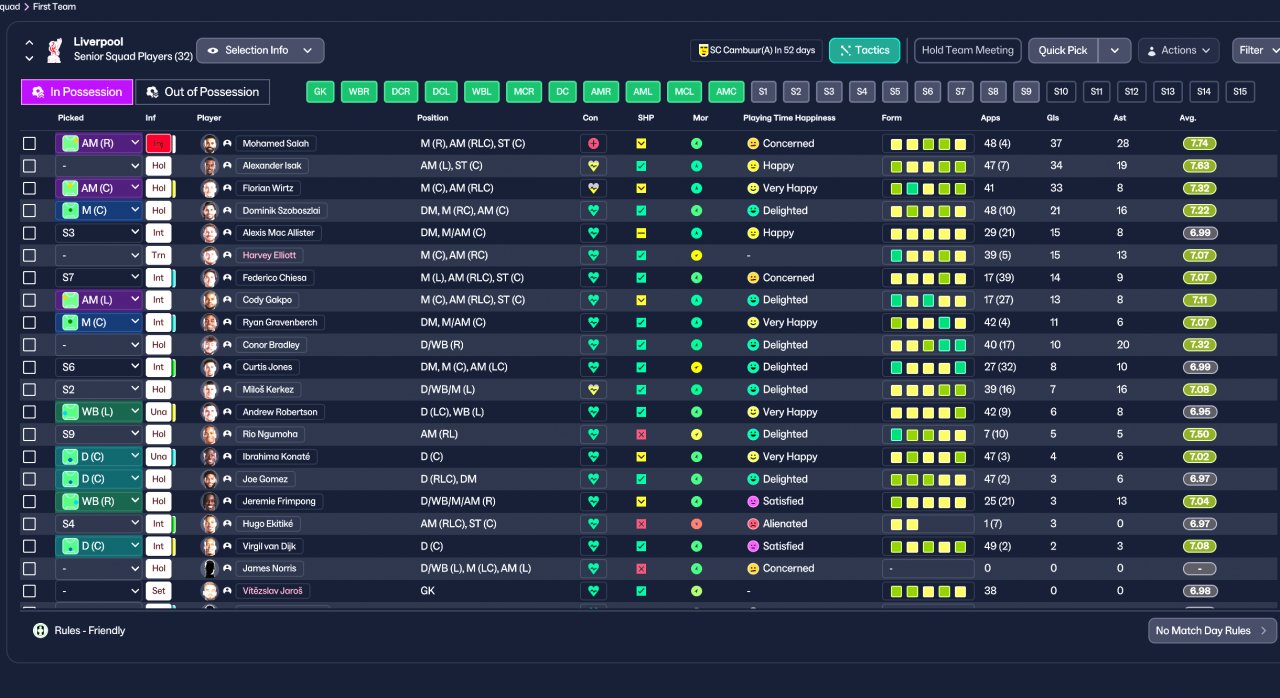1280x698 pixels.
Task: Select the In Possession tab
Action: tap(77, 92)
